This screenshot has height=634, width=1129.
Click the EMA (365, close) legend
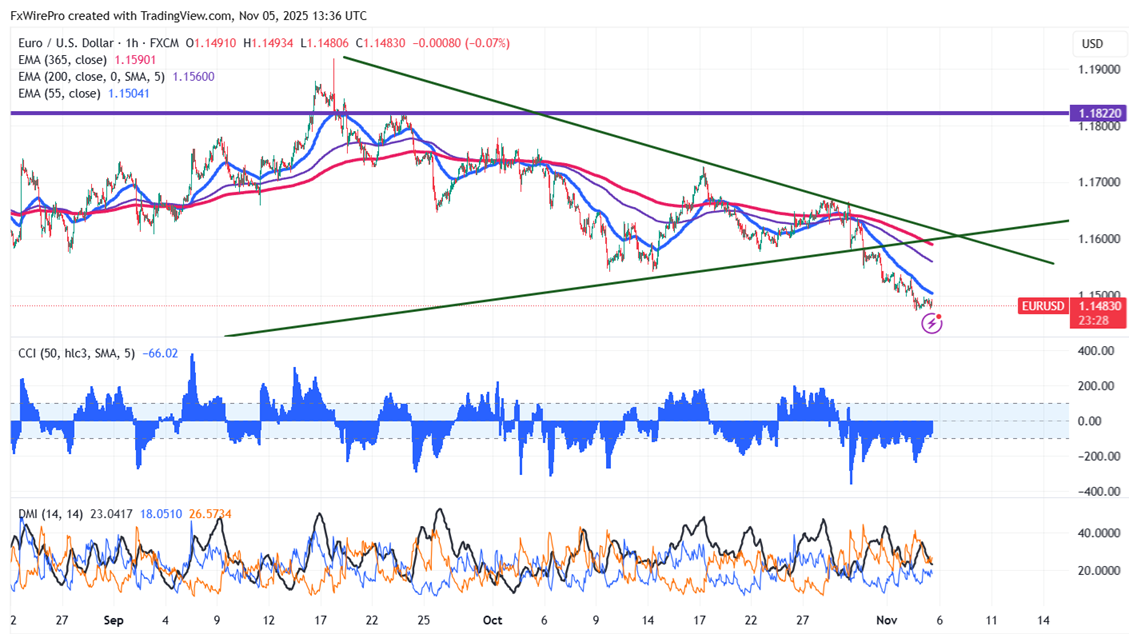coord(63,60)
